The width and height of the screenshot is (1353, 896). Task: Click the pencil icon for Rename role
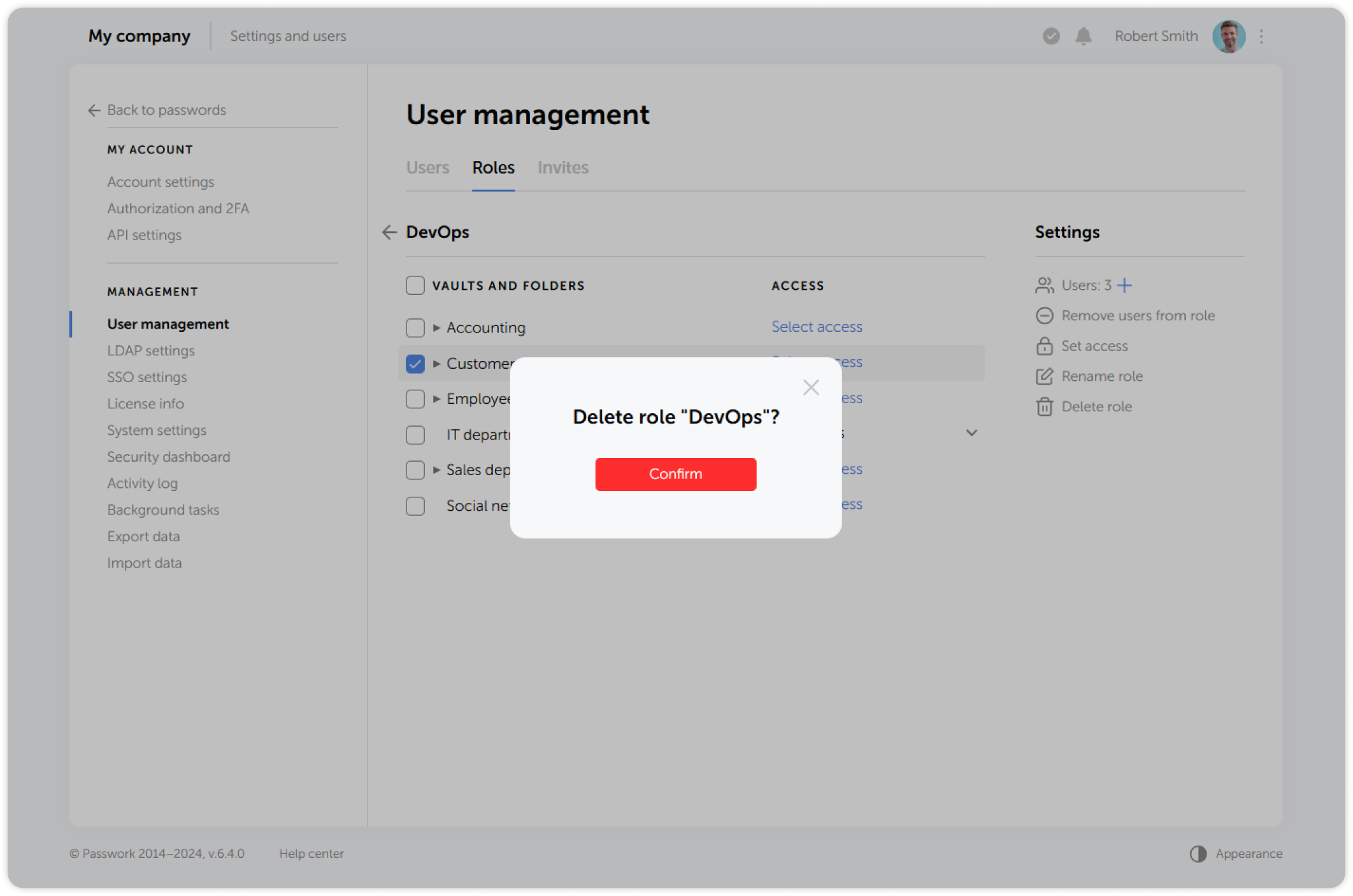1044,376
